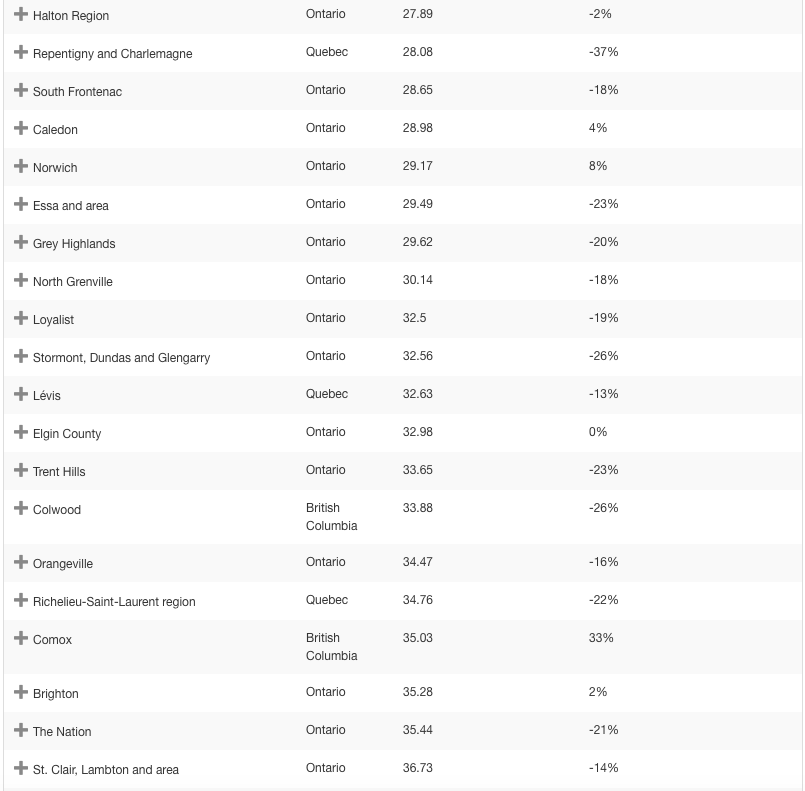This screenshot has width=805, height=791.
Task: Open Norwich row with plus icon
Action: click(x=21, y=166)
